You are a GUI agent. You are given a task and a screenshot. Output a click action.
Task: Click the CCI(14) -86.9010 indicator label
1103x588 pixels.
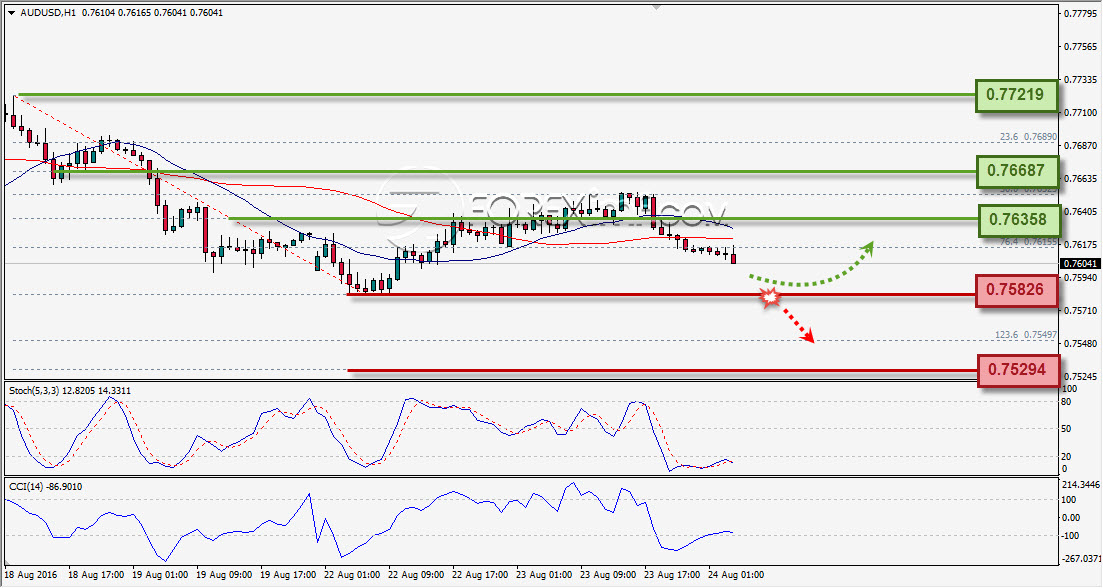point(45,487)
